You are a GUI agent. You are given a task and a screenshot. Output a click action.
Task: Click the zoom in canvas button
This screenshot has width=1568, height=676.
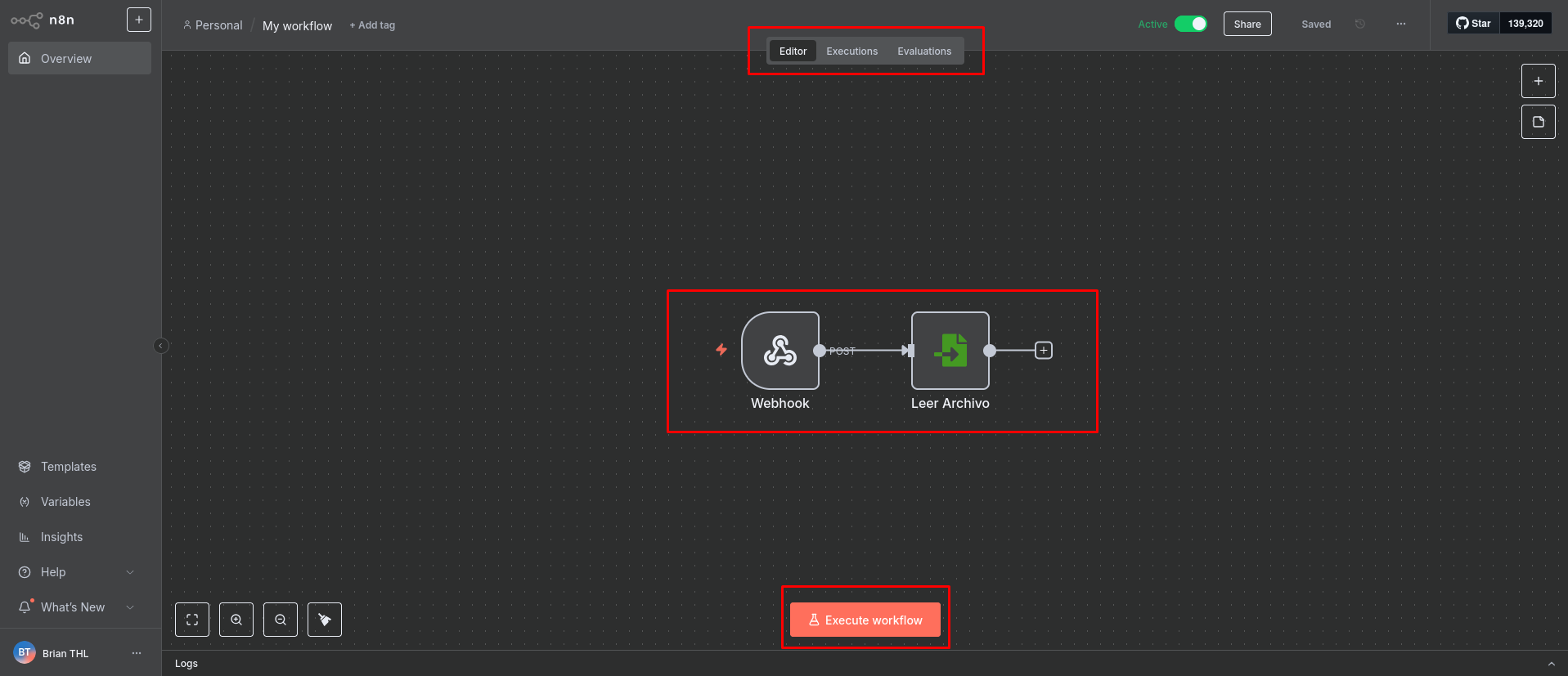236,620
